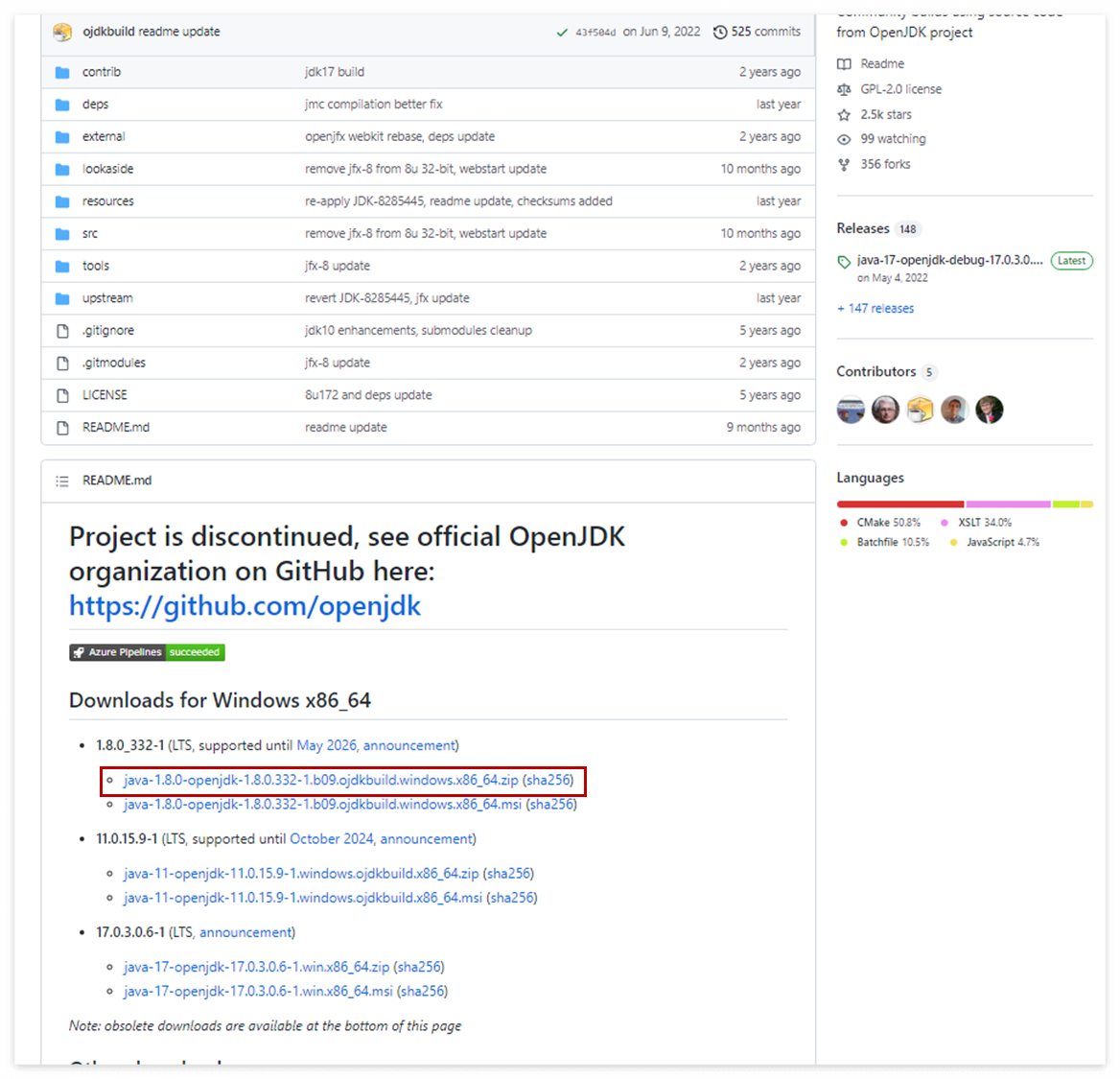The width and height of the screenshot is (1120, 1079).
Task: Open the LICENSE file link
Action: 105,395
